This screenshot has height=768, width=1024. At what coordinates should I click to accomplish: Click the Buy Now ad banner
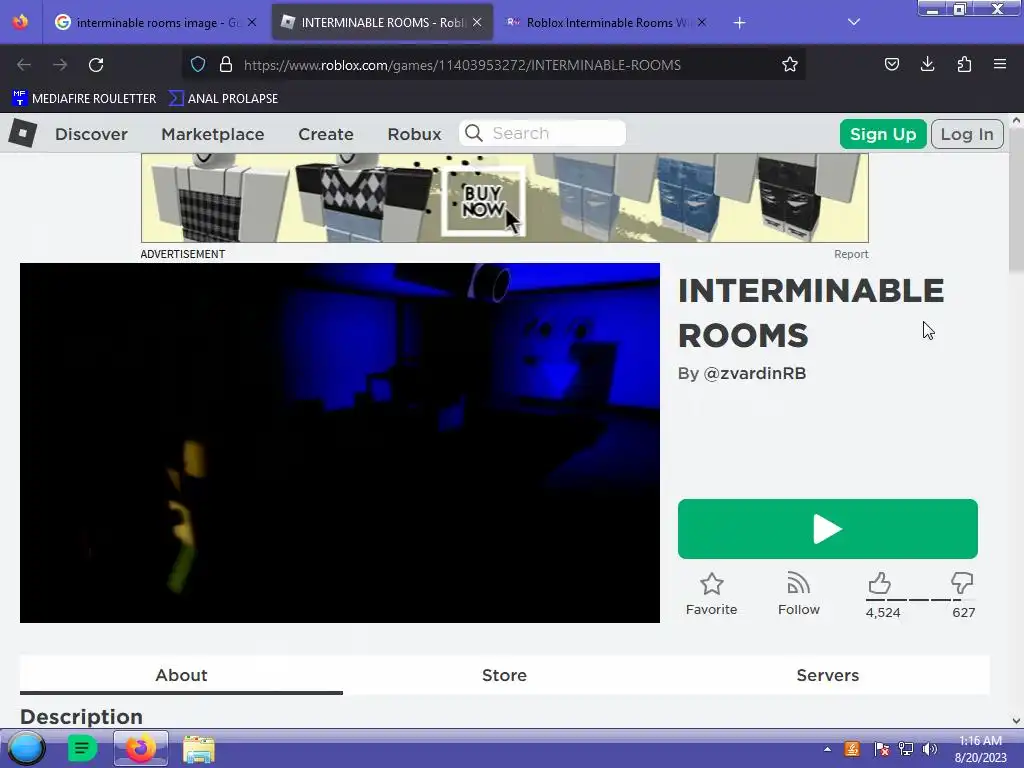pos(505,198)
